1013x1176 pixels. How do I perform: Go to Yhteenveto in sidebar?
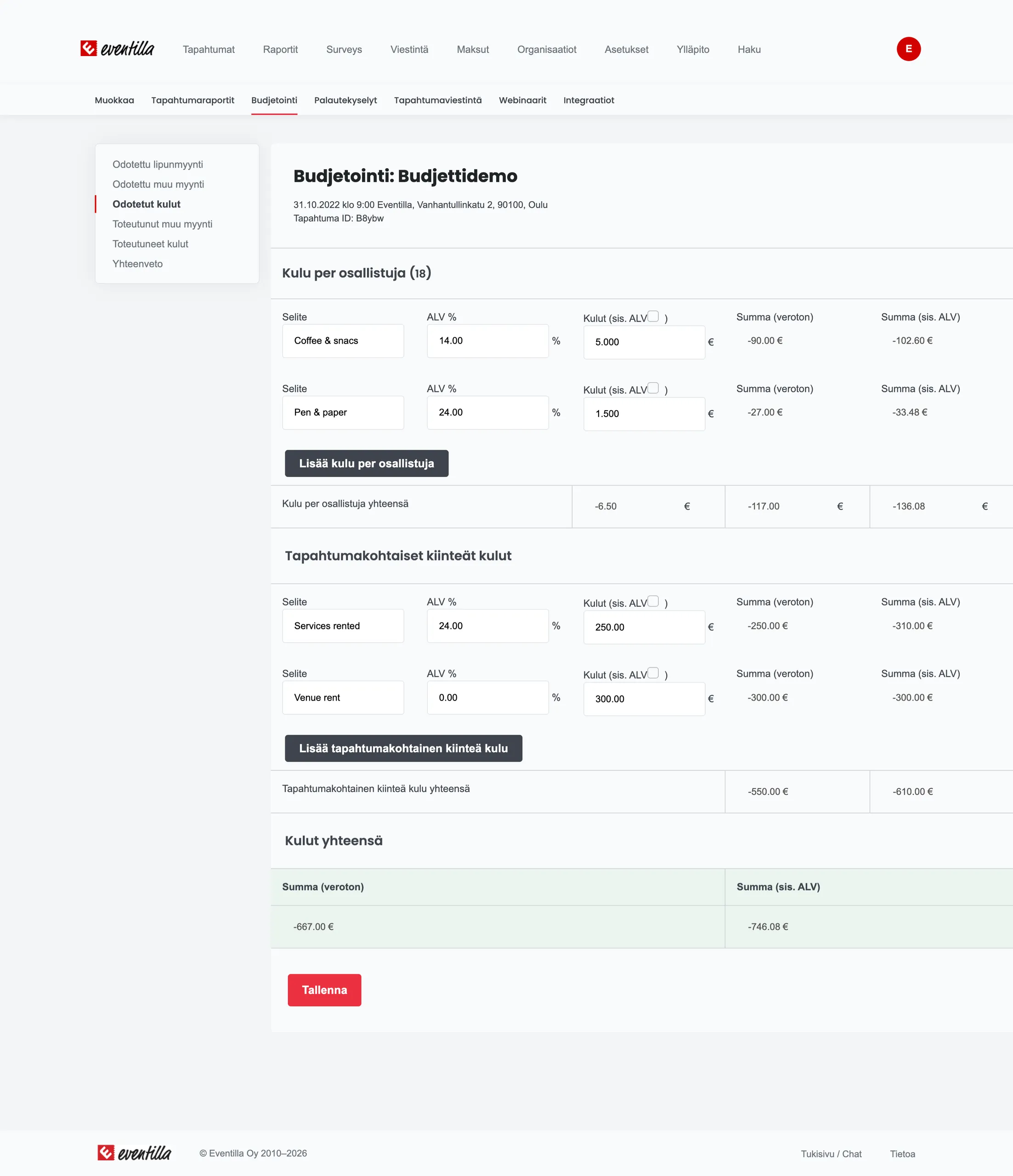coord(137,264)
